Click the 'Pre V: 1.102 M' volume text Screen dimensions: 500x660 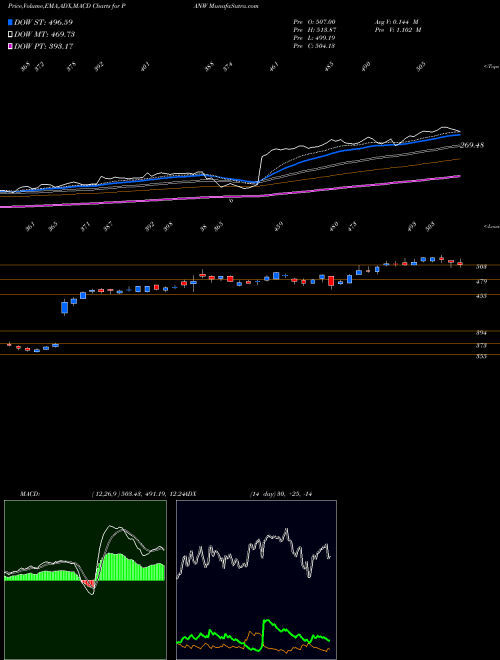point(397,30)
